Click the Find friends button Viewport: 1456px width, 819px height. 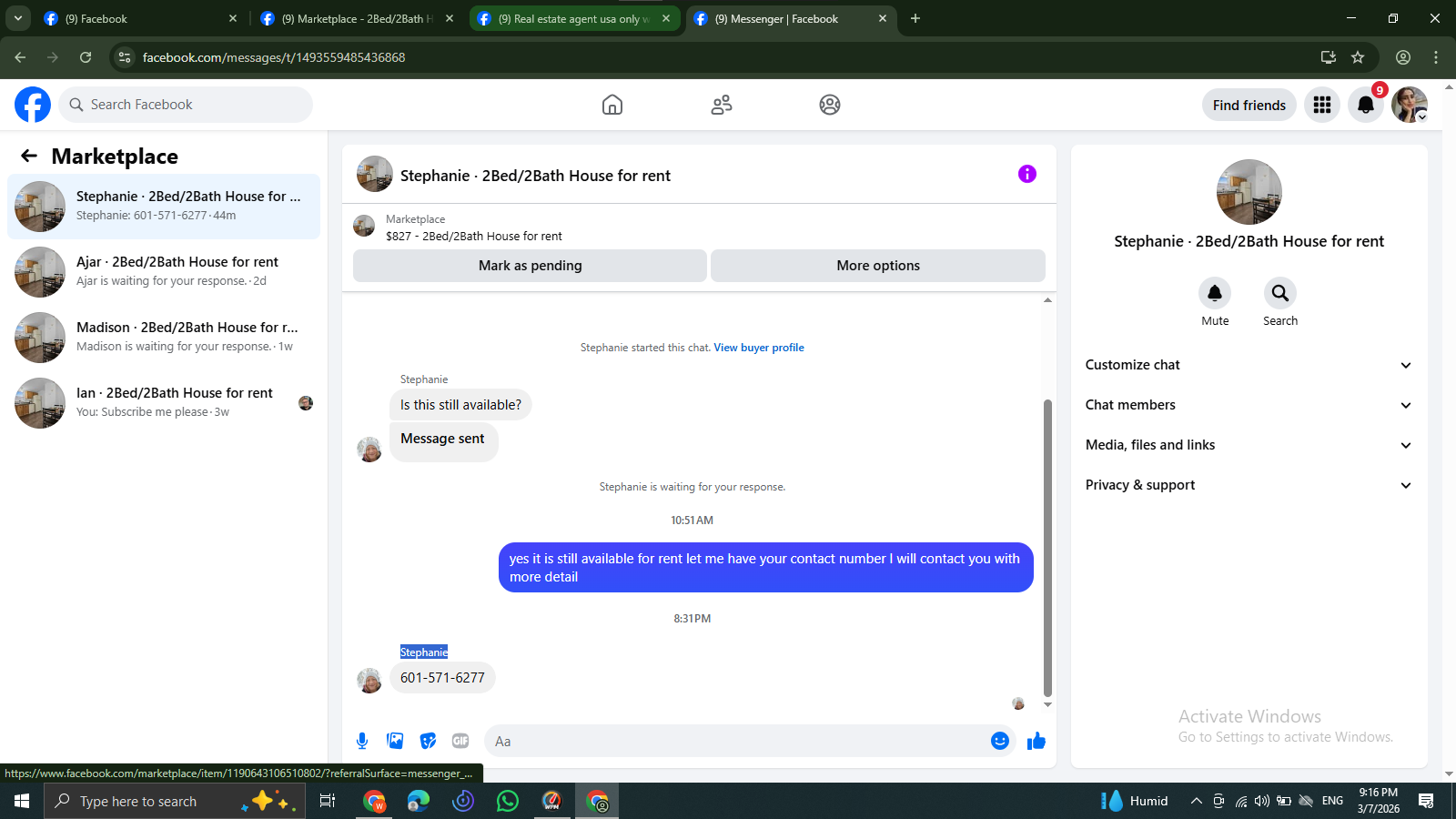click(1249, 105)
